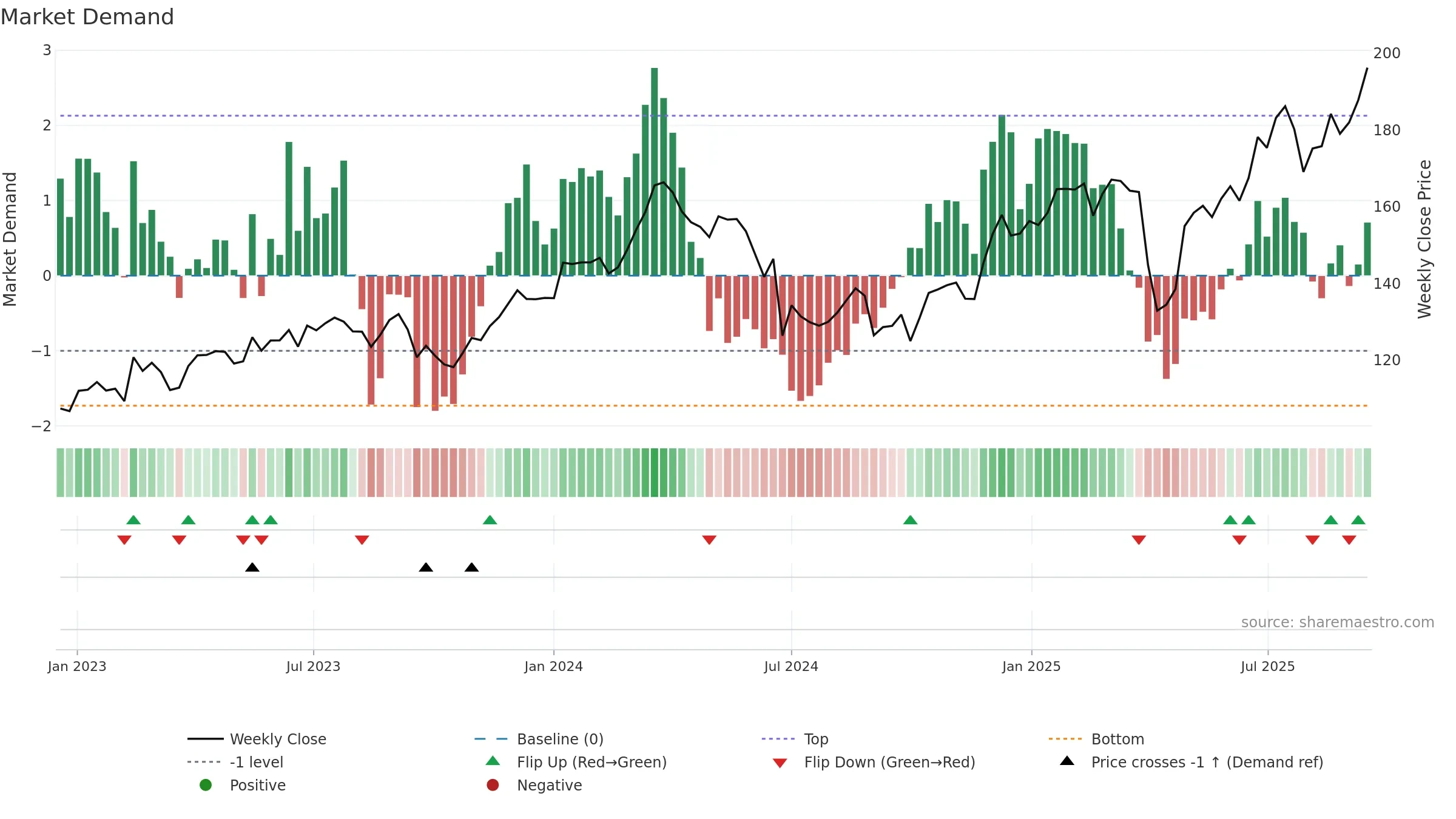Click the lone green flip-up marker before Jan 2024
This screenshot has width=1456, height=819.
(x=490, y=520)
